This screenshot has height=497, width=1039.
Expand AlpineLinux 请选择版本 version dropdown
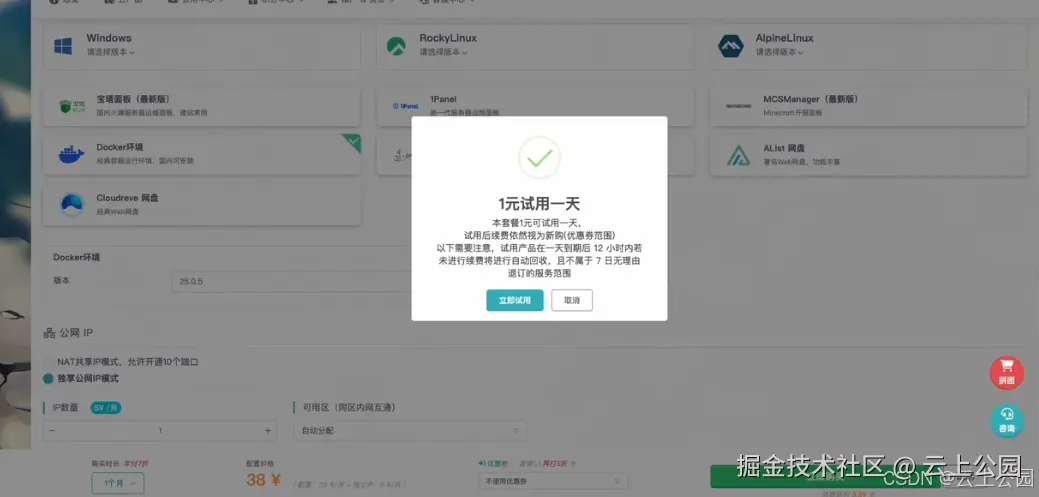click(780, 52)
